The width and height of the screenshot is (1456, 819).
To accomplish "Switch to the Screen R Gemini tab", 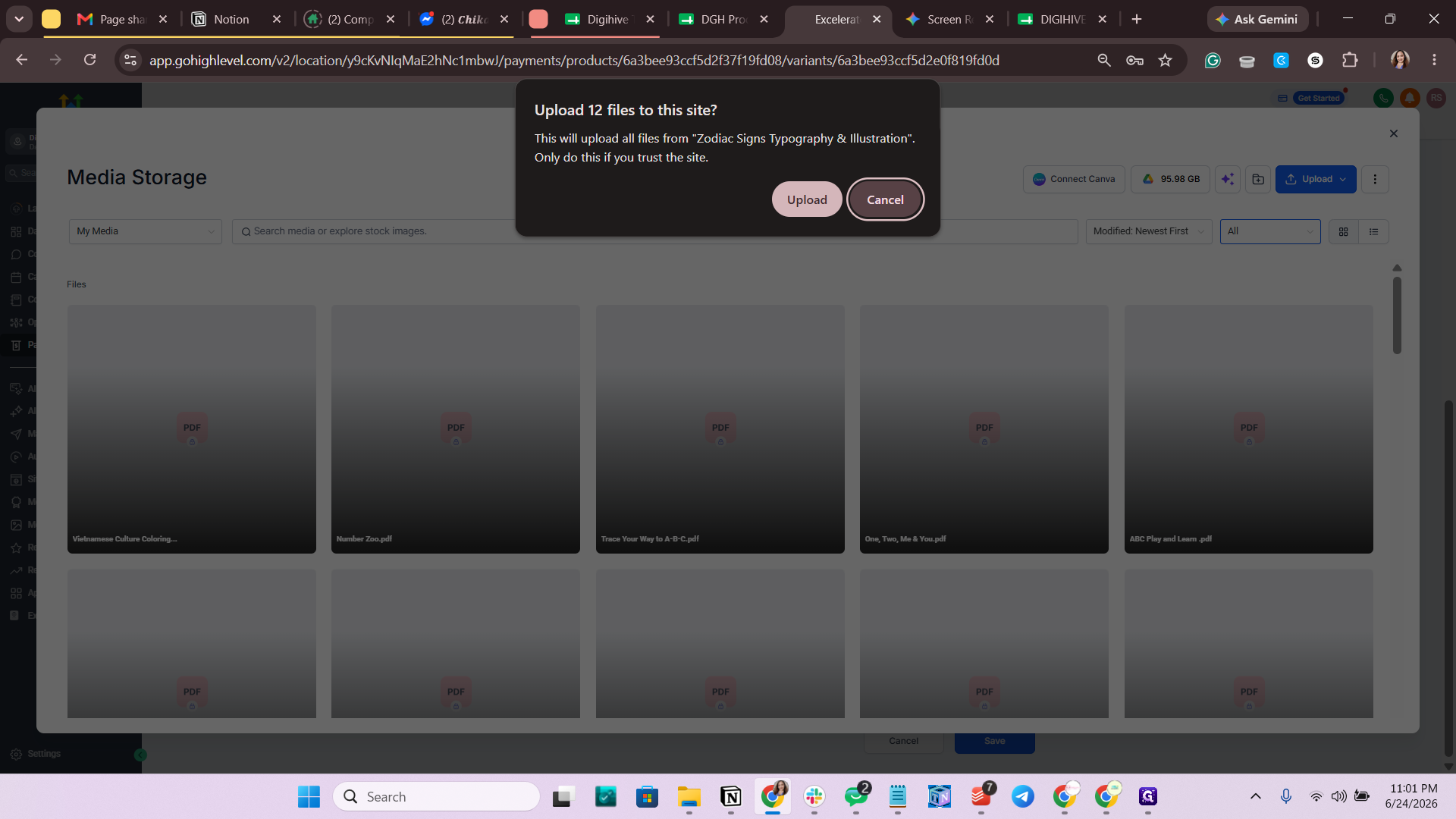I will (x=949, y=19).
